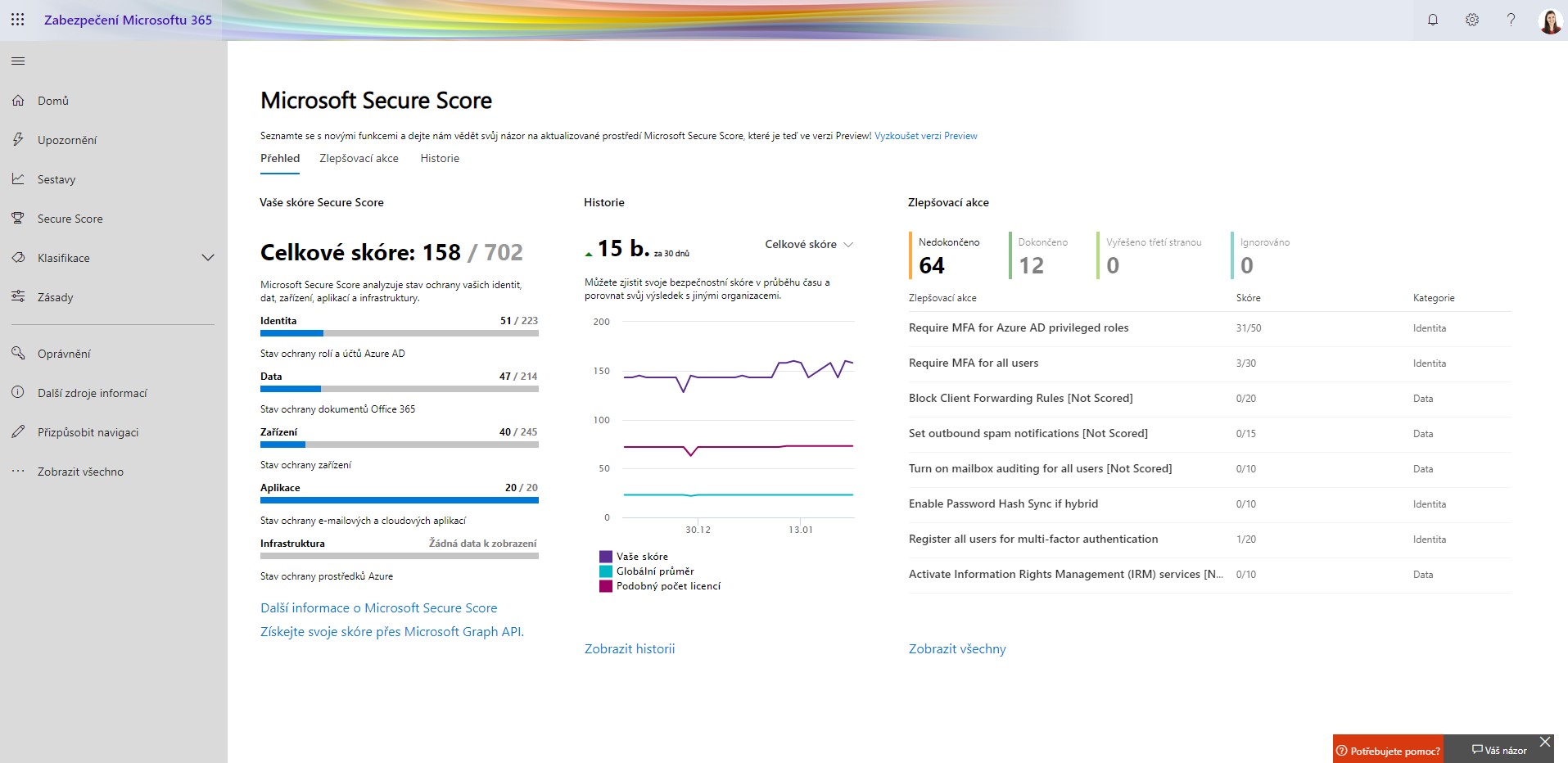Click the Další zdroje informací info icon
This screenshot has height=763, width=1568.
tap(18, 393)
